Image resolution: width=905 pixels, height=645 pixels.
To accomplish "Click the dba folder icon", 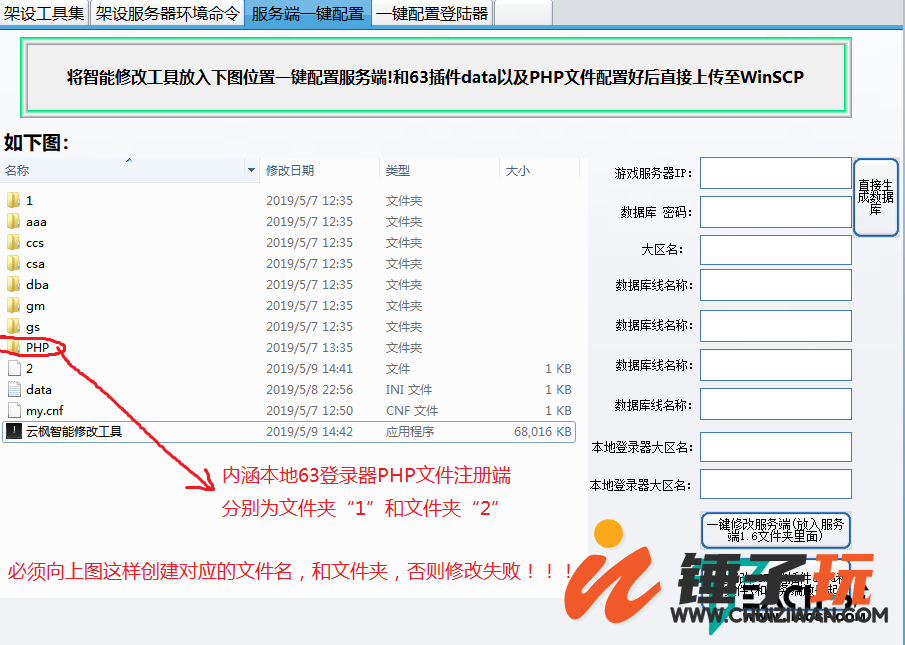I will coord(13,285).
